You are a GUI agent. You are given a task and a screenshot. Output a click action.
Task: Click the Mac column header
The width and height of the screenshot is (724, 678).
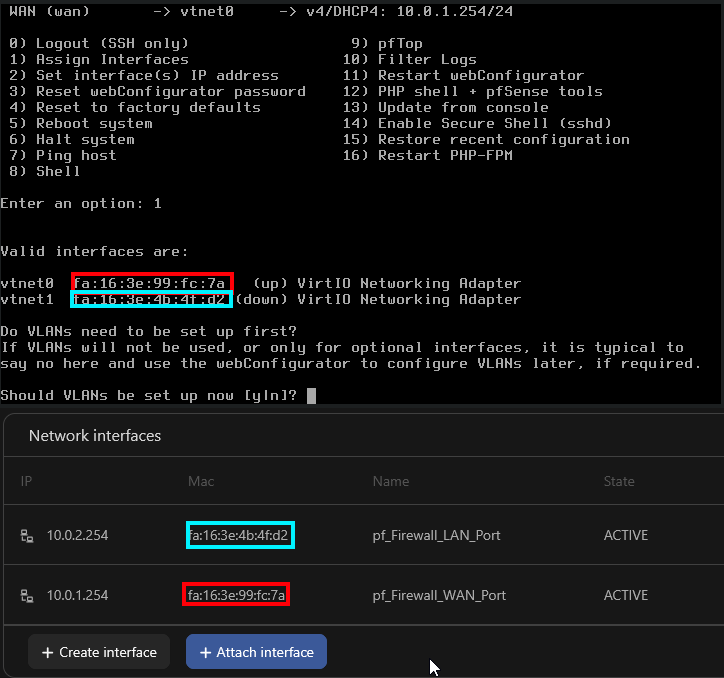[201, 481]
